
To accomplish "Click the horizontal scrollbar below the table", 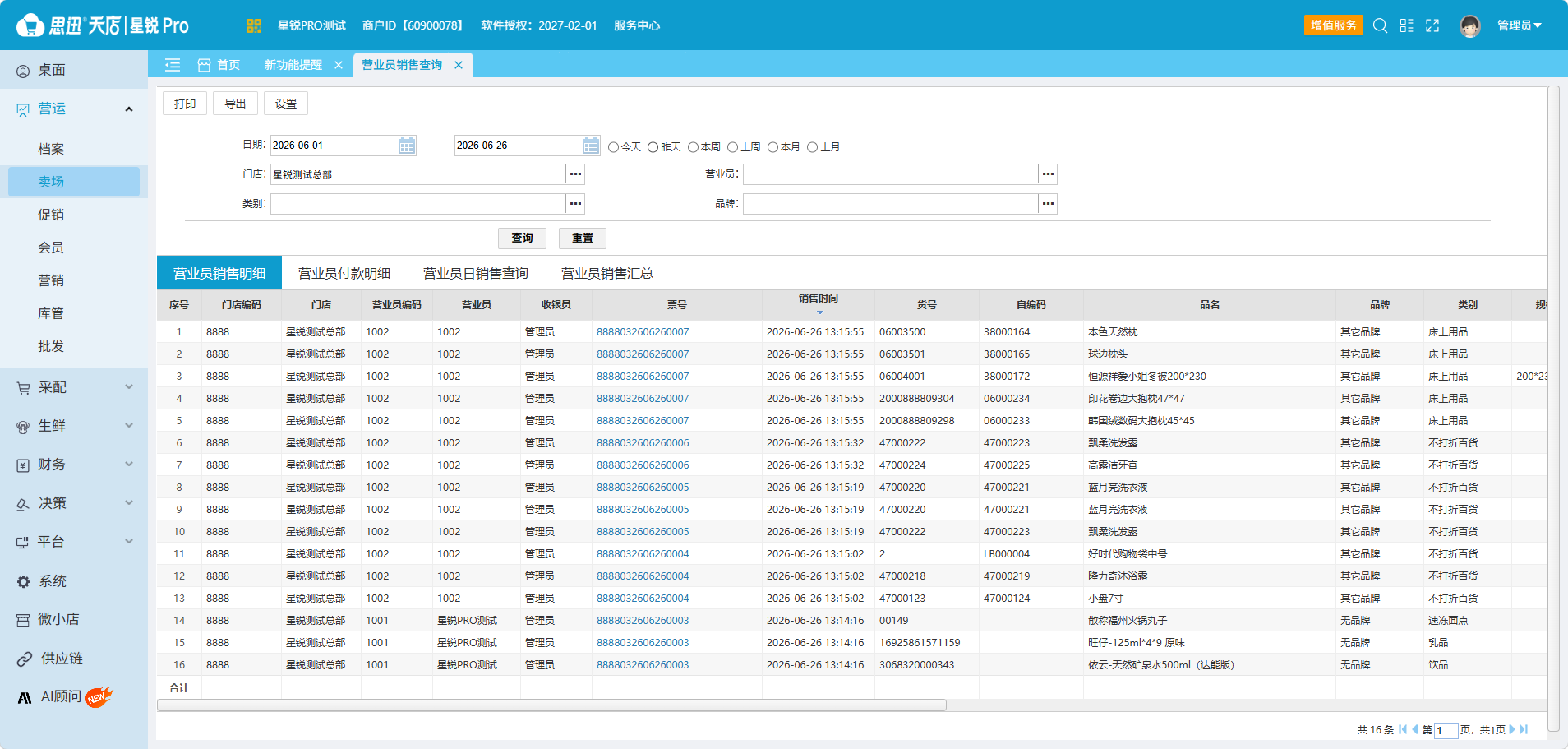I will [551, 705].
